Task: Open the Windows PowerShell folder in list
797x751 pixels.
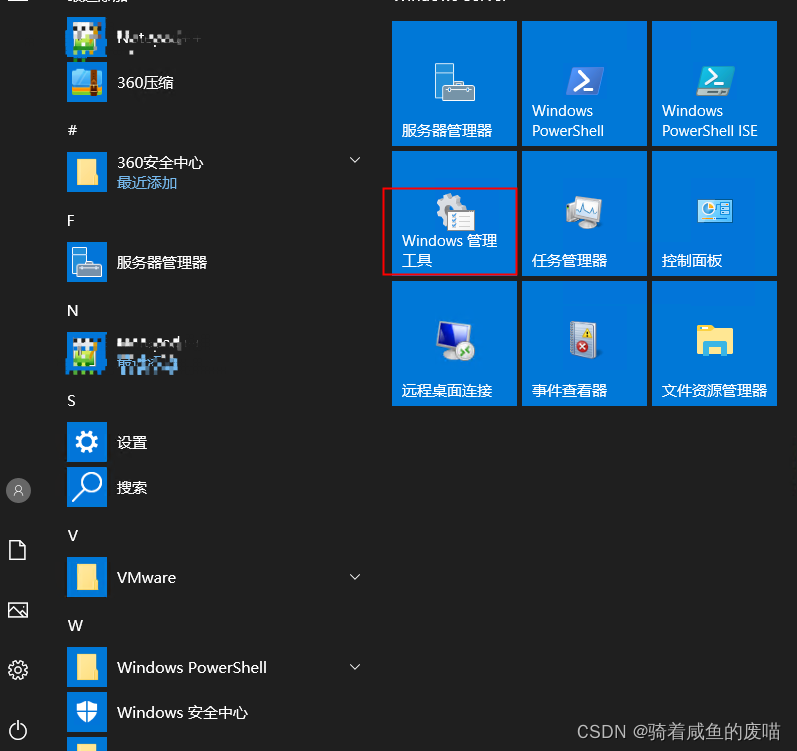Action: click(216, 667)
